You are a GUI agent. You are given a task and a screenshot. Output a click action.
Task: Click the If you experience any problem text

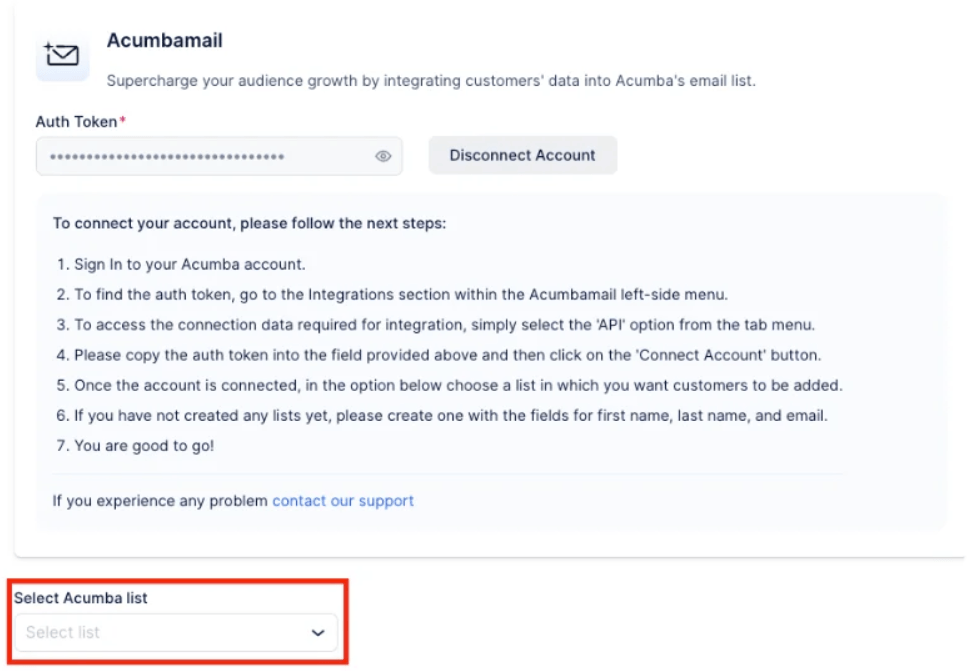pos(160,501)
